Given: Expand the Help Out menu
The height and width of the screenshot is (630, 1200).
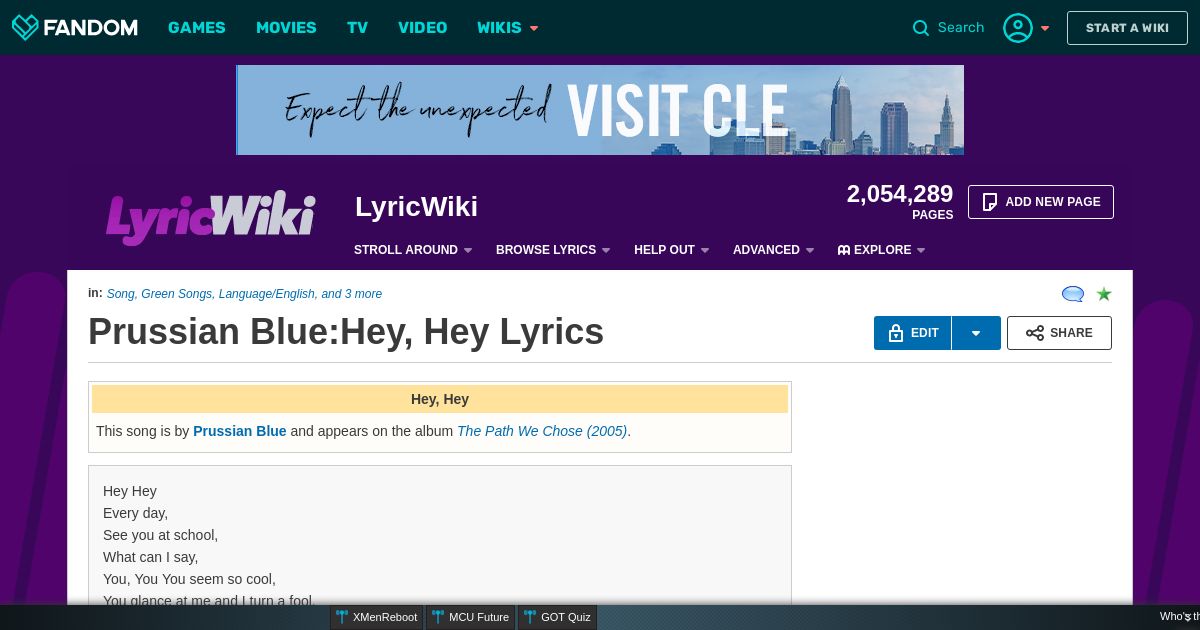Looking at the screenshot, I should pos(672,250).
